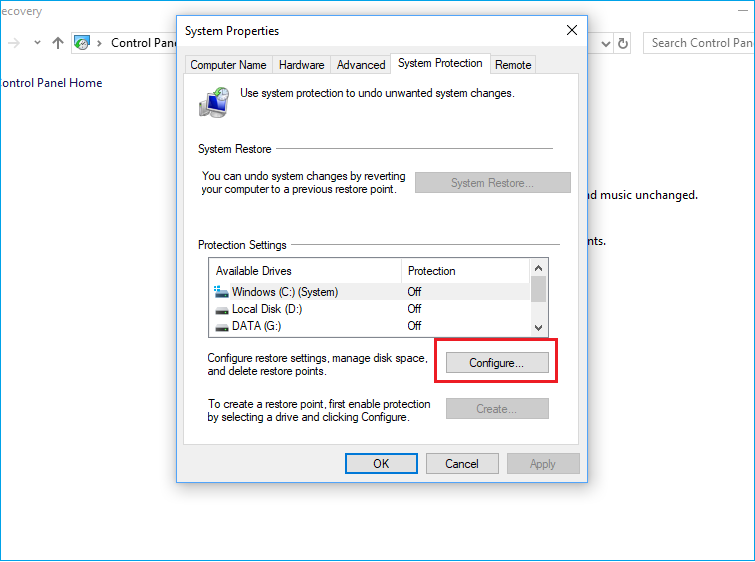Image resolution: width=755 pixels, height=562 pixels.
Task: Confirm with the OK button
Action: coord(381,464)
